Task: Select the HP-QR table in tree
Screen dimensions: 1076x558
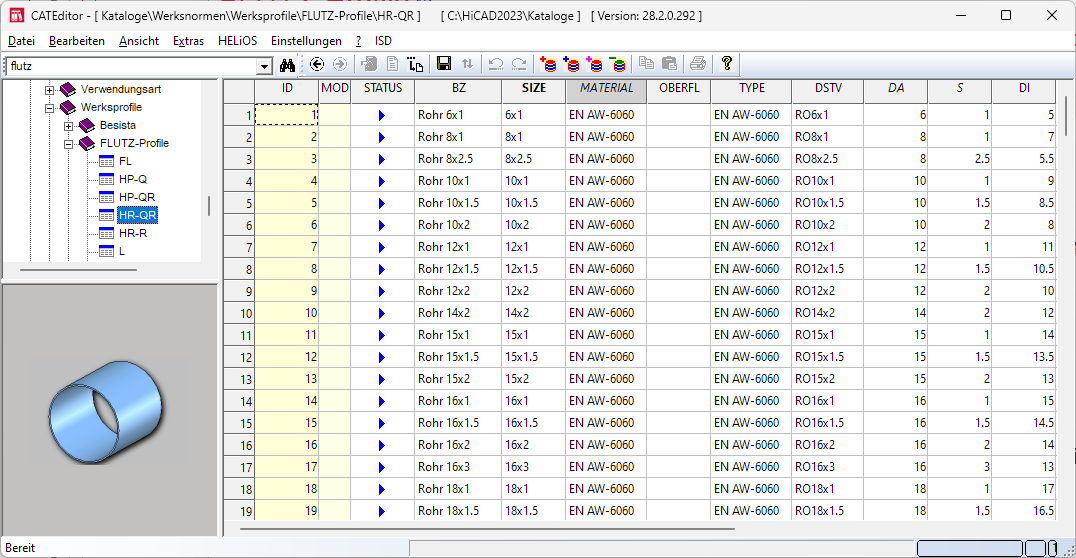Action: click(137, 197)
